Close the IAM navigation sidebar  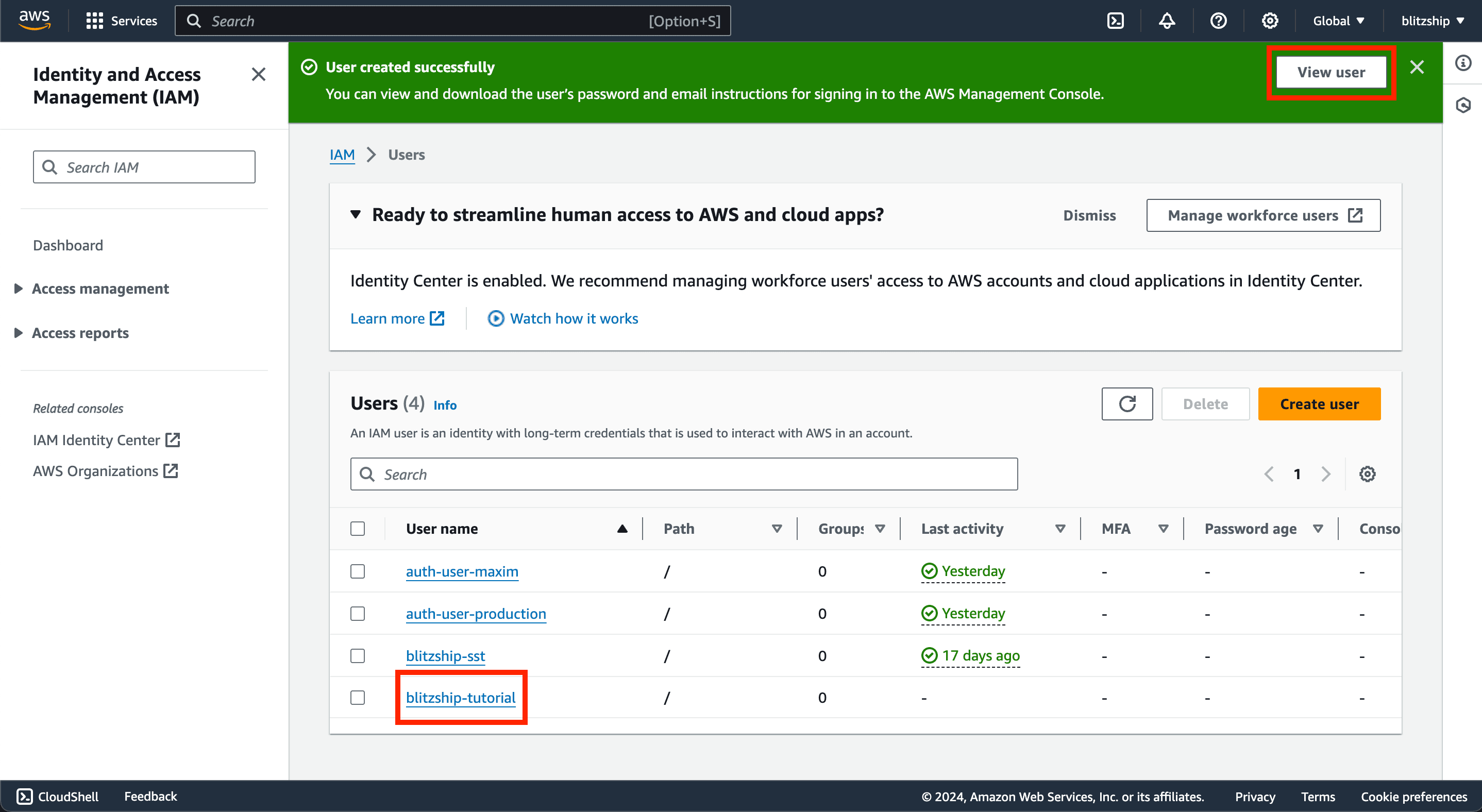258,74
